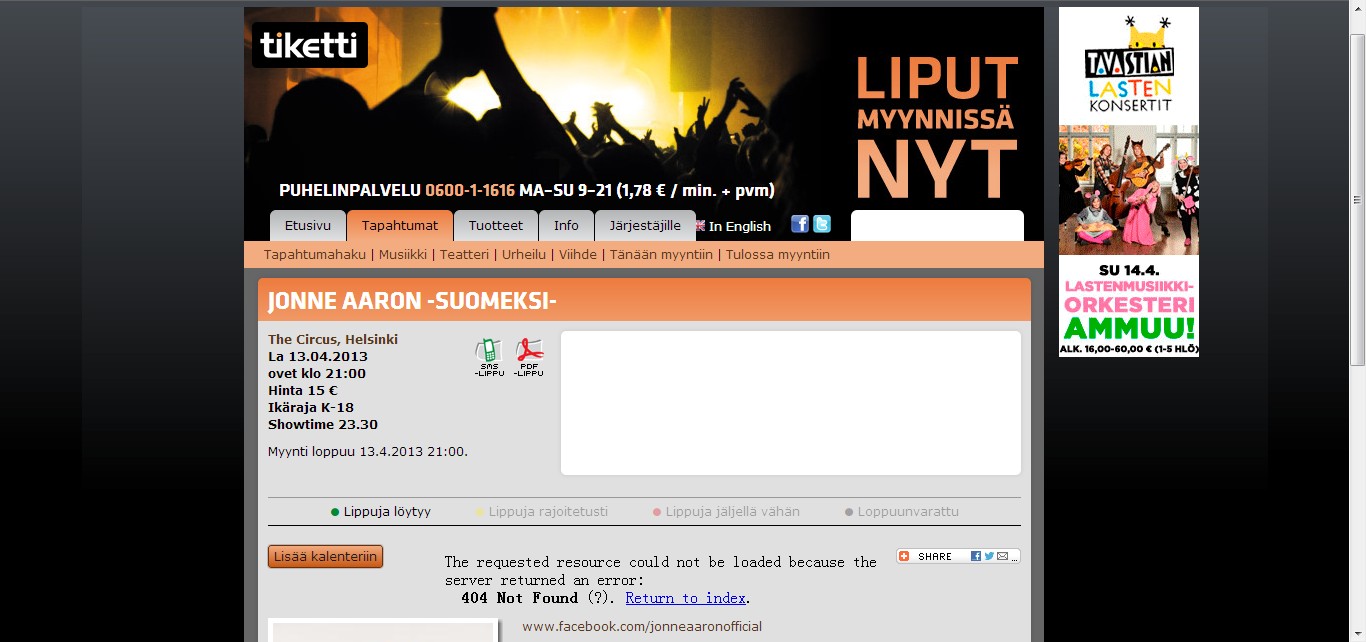
Task: Choose Musiikki category
Action: [x=403, y=254]
